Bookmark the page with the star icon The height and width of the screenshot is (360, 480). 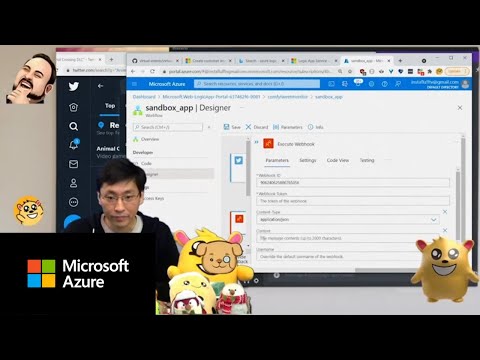click(x=350, y=71)
